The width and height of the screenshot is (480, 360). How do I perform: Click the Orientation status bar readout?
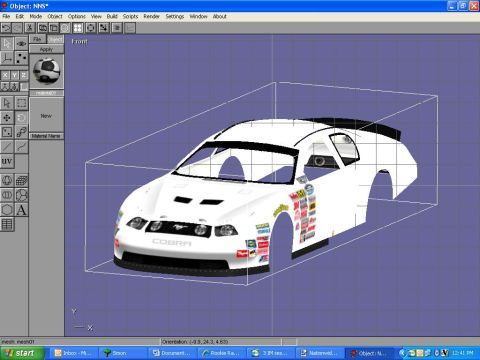click(221, 342)
